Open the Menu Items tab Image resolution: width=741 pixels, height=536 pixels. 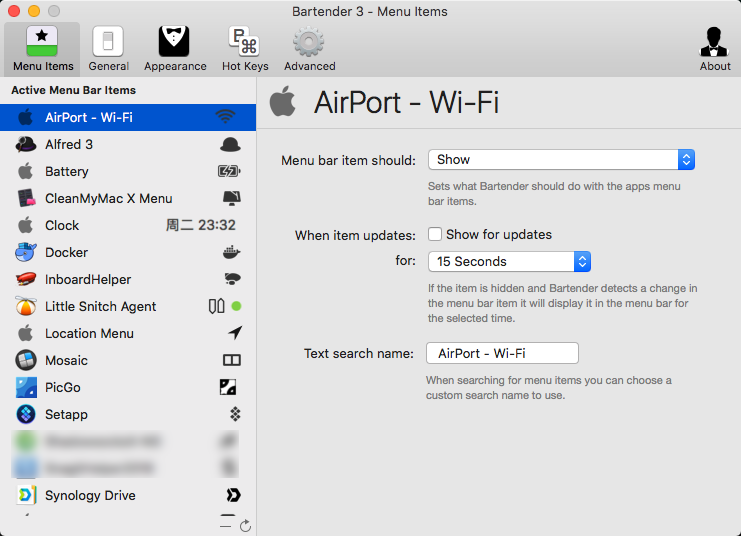43,49
